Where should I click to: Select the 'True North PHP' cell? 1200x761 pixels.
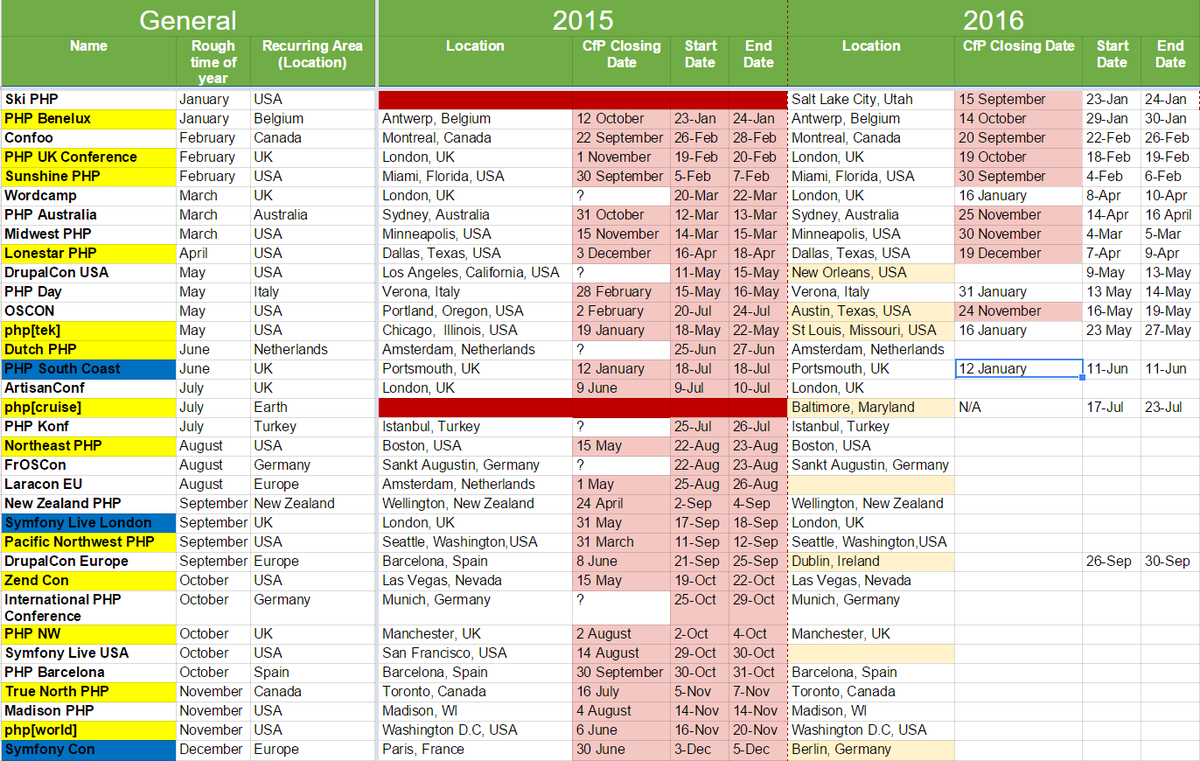tap(89, 691)
